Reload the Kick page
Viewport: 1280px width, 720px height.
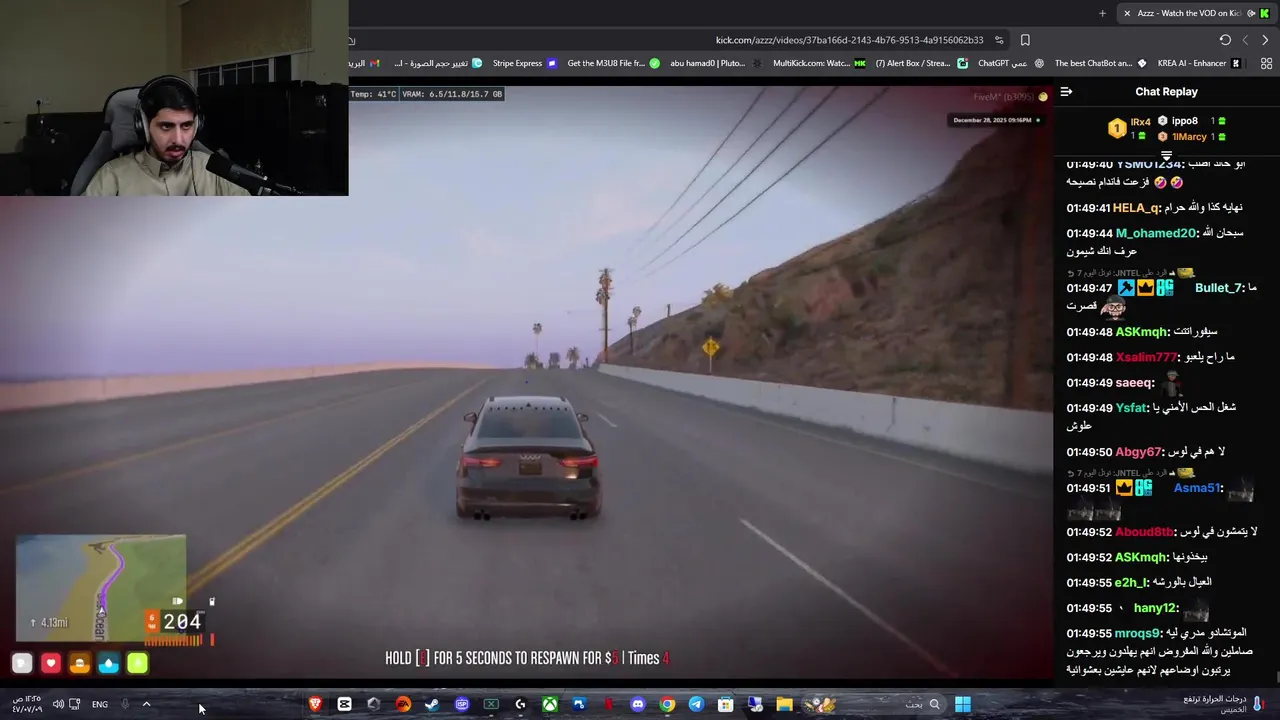(1225, 40)
